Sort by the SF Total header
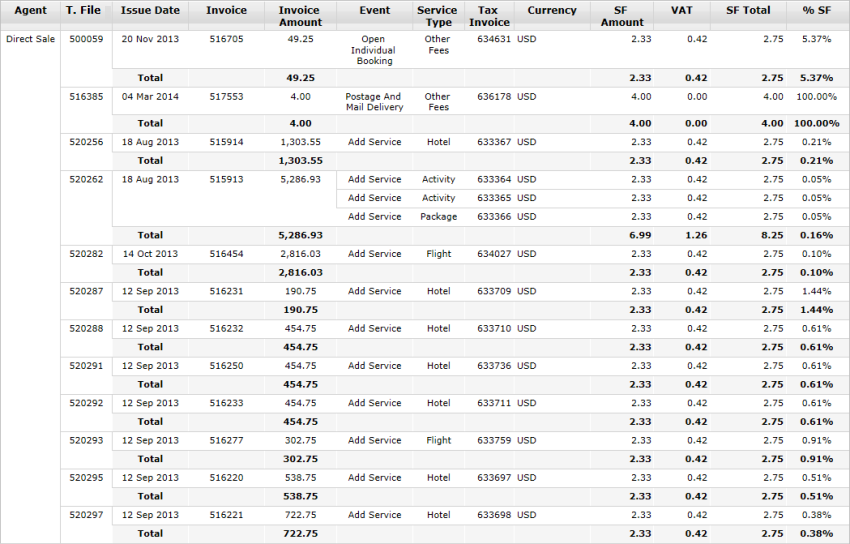This screenshot has height=544, width=850. point(748,10)
